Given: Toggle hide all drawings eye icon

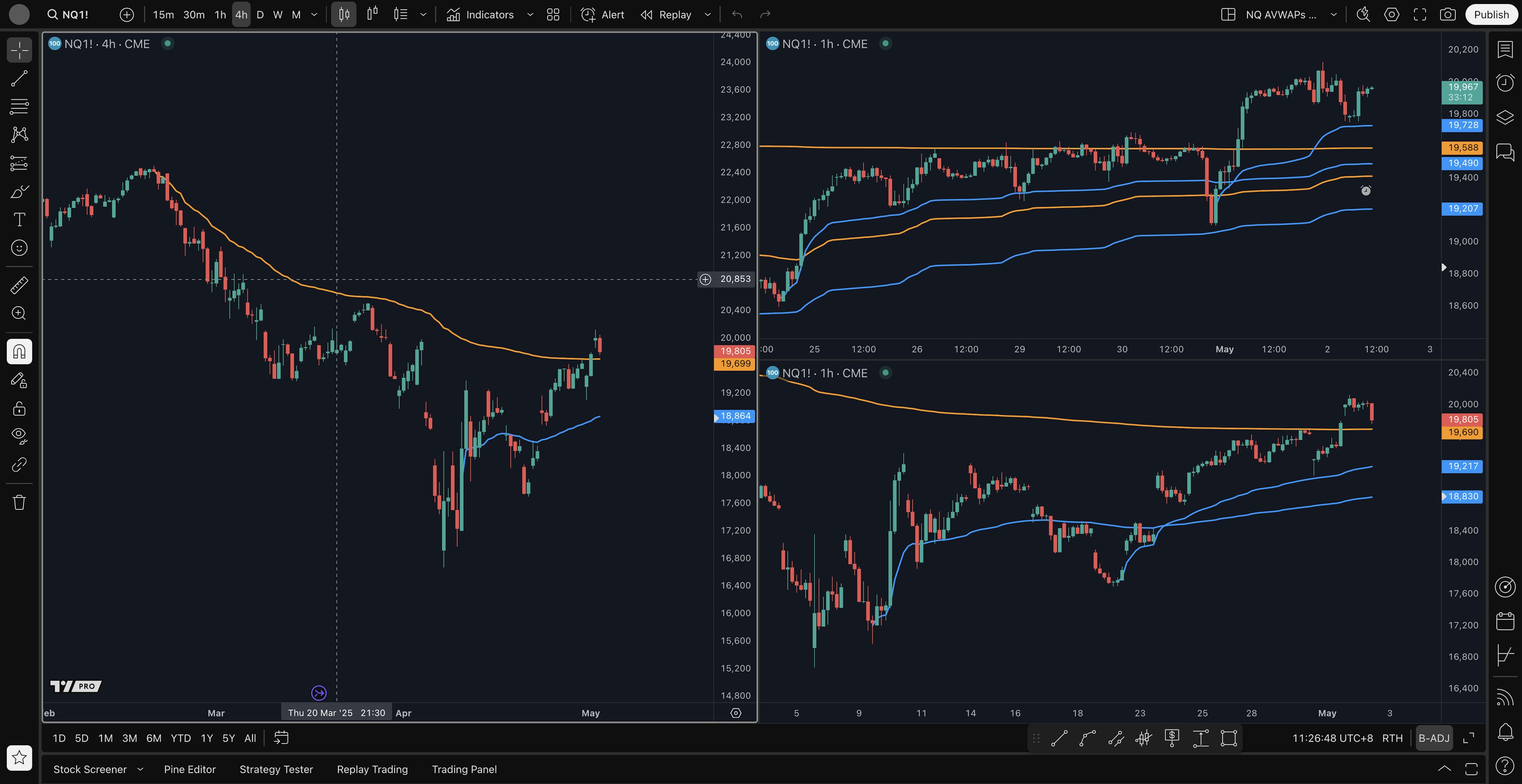Looking at the screenshot, I should click(19, 436).
